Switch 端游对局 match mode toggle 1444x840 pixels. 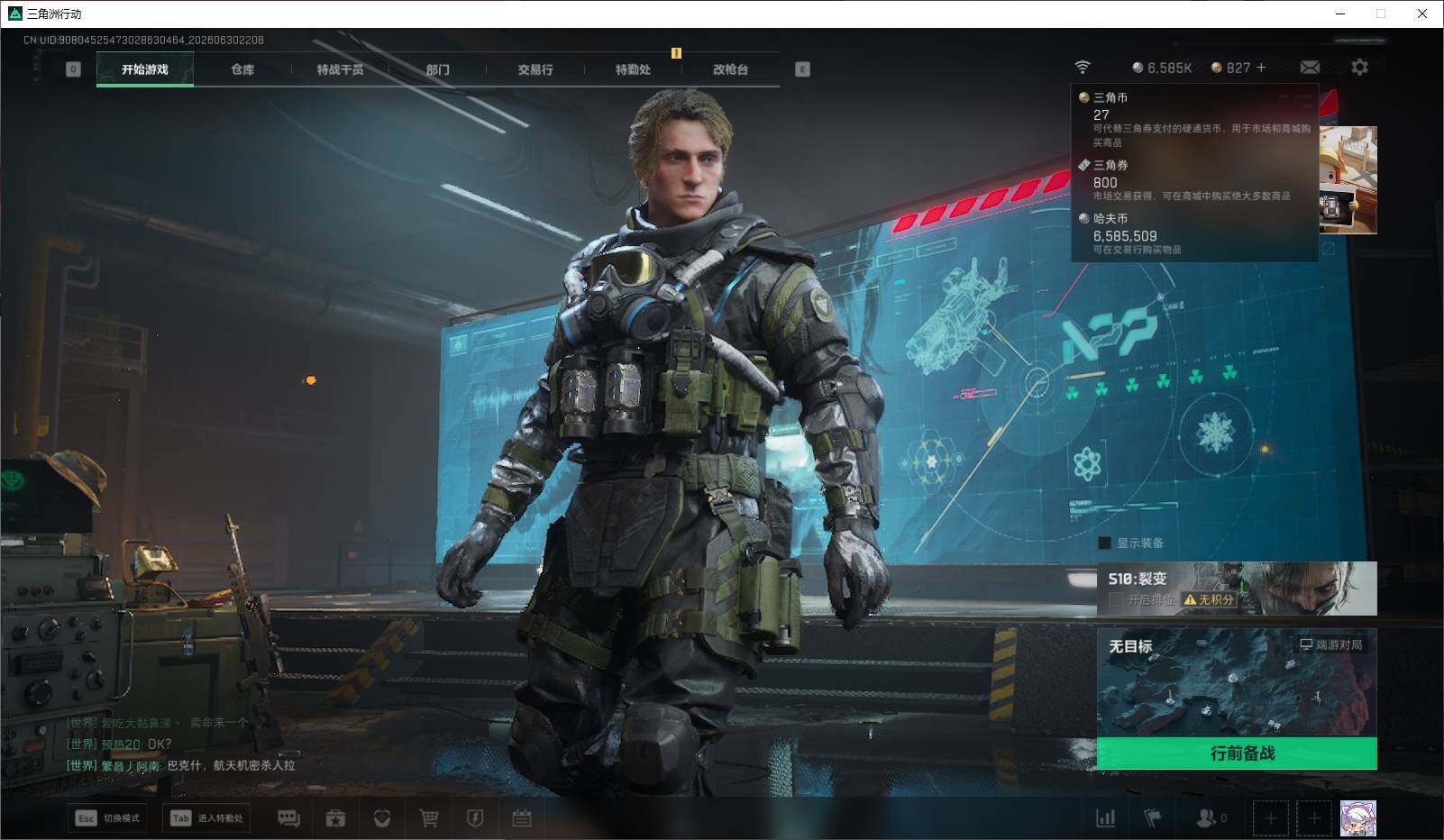[x=1330, y=644]
